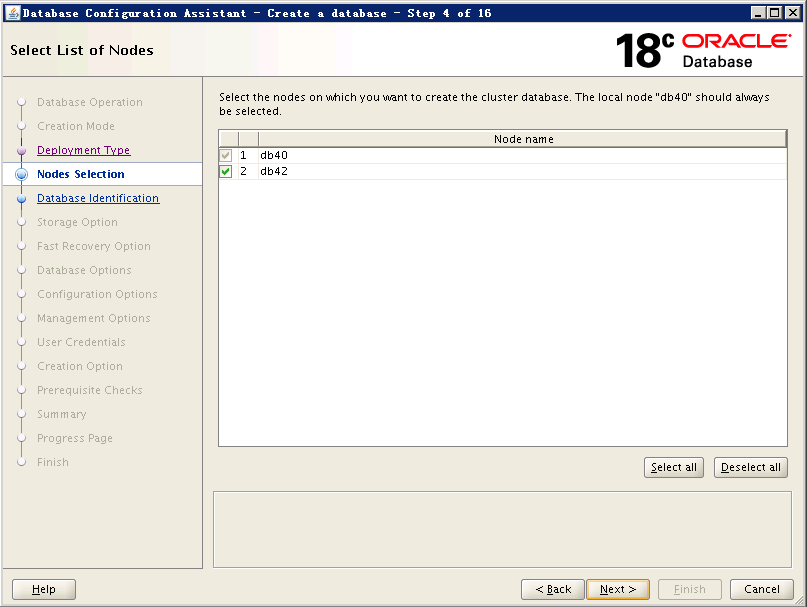The width and height of the screenshot is (807, 607).
Task: Click the Creation Mode step label
Action: coord(76,126)
